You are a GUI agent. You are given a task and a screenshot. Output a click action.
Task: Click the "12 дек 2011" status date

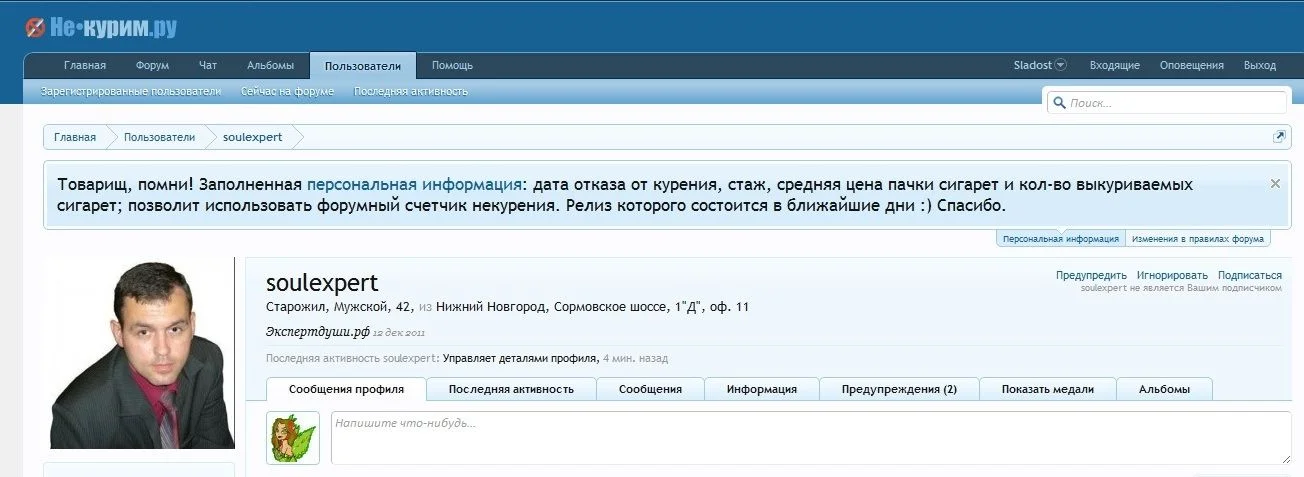tap(399, 332)
